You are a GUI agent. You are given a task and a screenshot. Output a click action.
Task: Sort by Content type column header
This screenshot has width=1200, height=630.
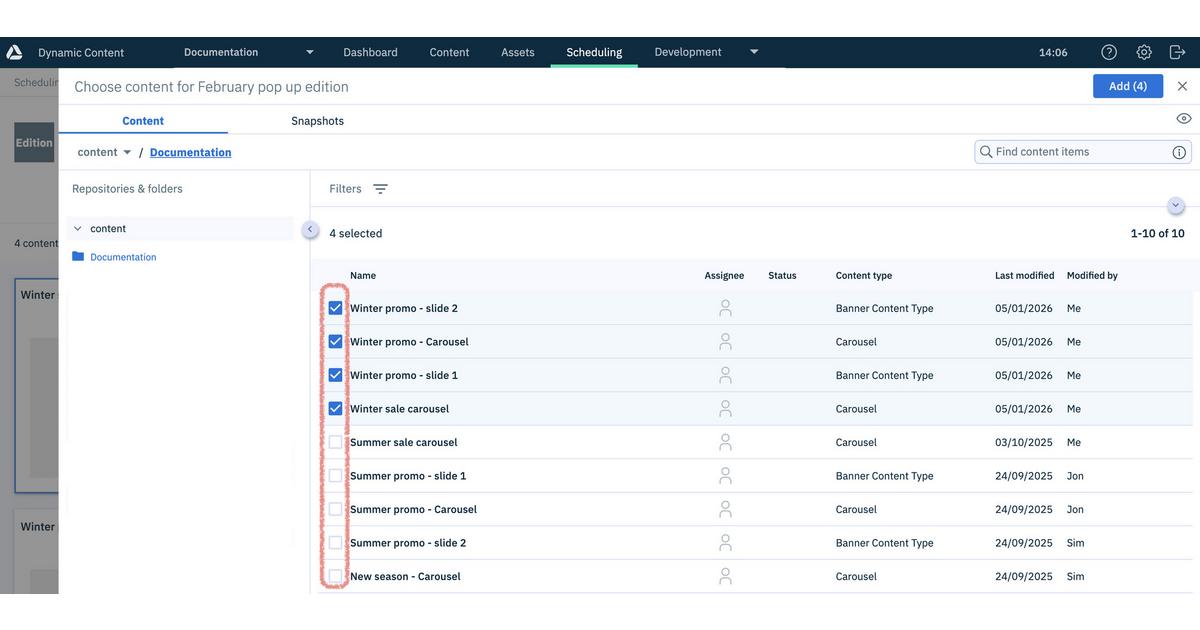864,275
